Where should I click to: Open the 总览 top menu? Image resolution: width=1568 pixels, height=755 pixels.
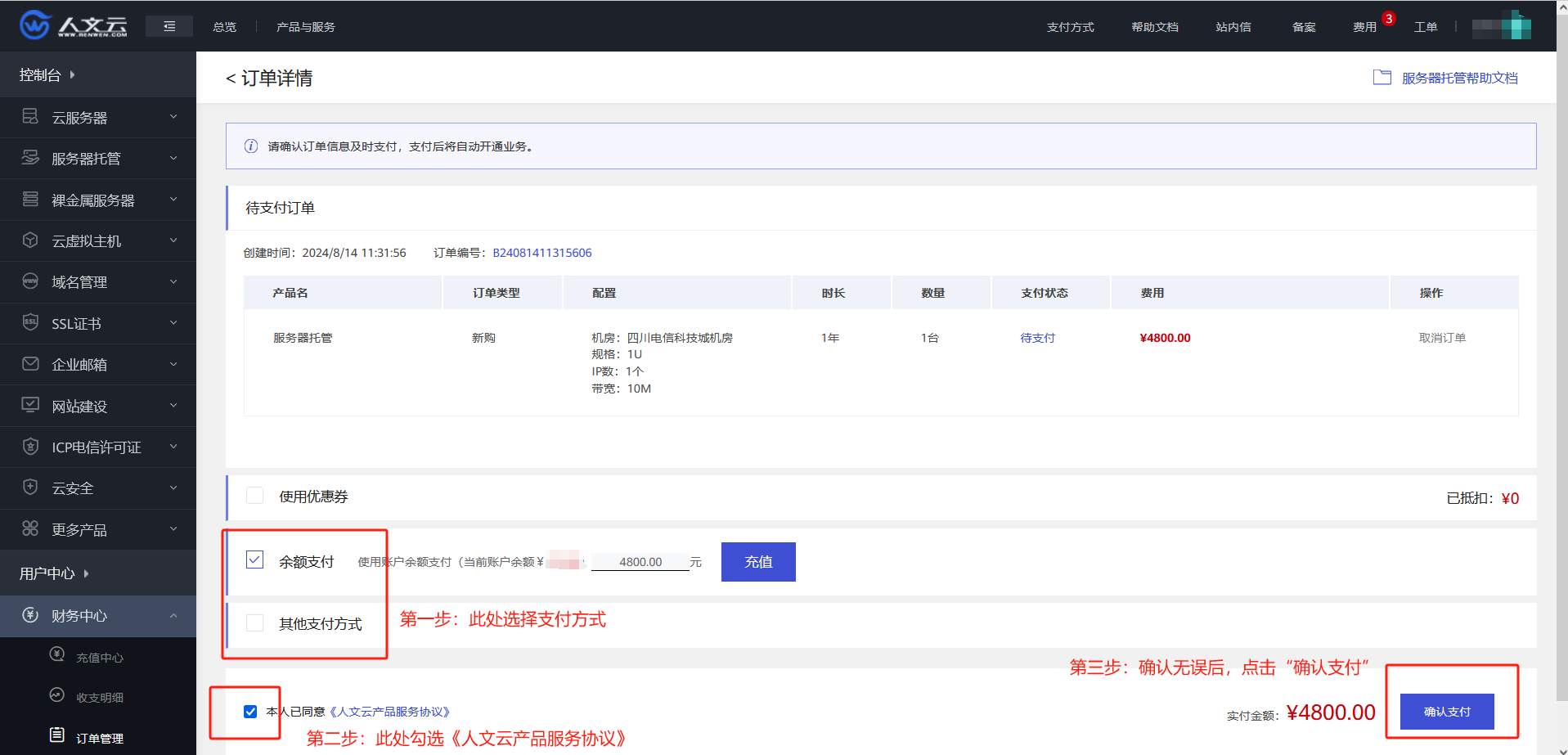(224, 27)
